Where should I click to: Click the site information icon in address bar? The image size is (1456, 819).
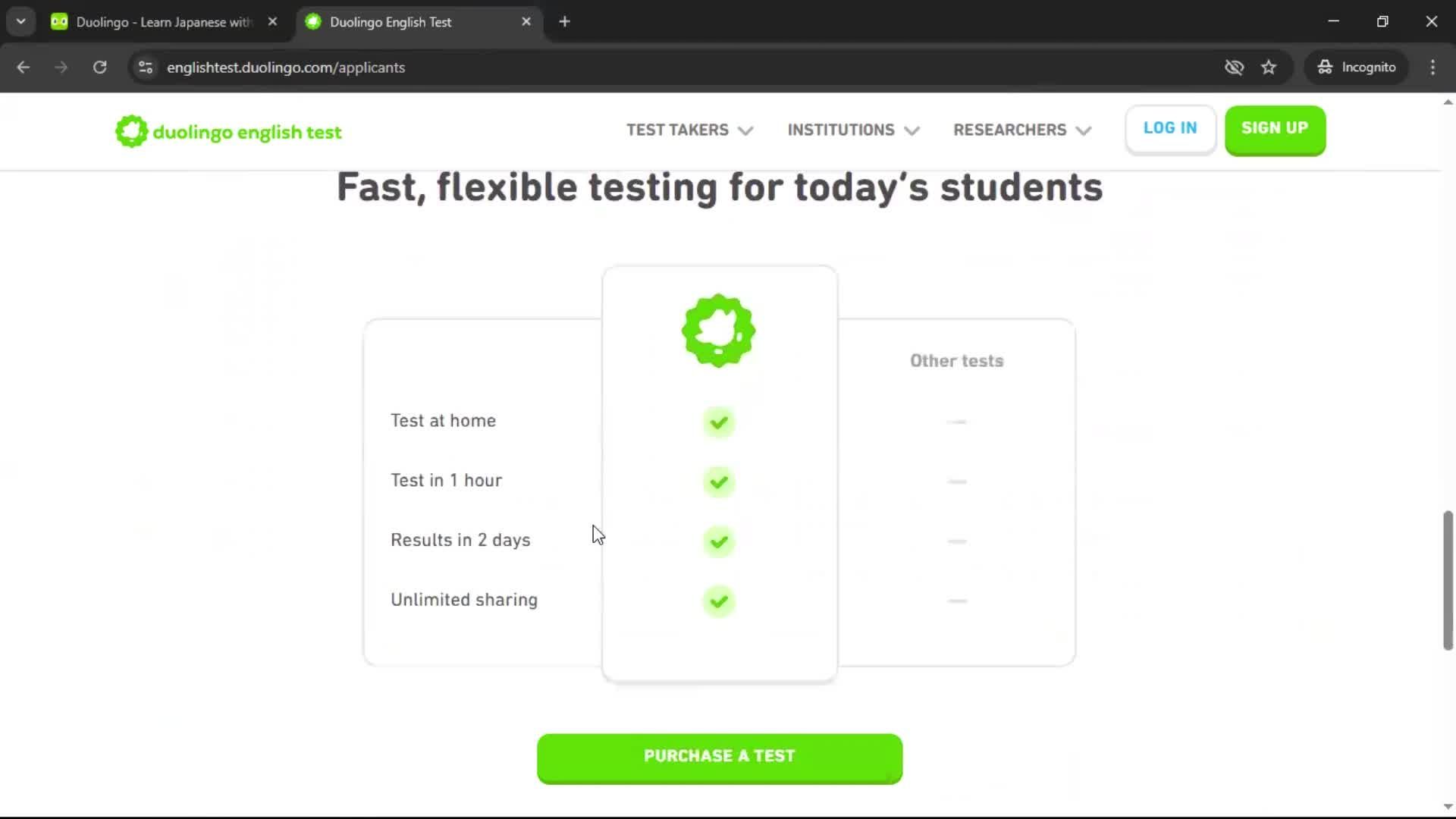click(x=145, y=67)
